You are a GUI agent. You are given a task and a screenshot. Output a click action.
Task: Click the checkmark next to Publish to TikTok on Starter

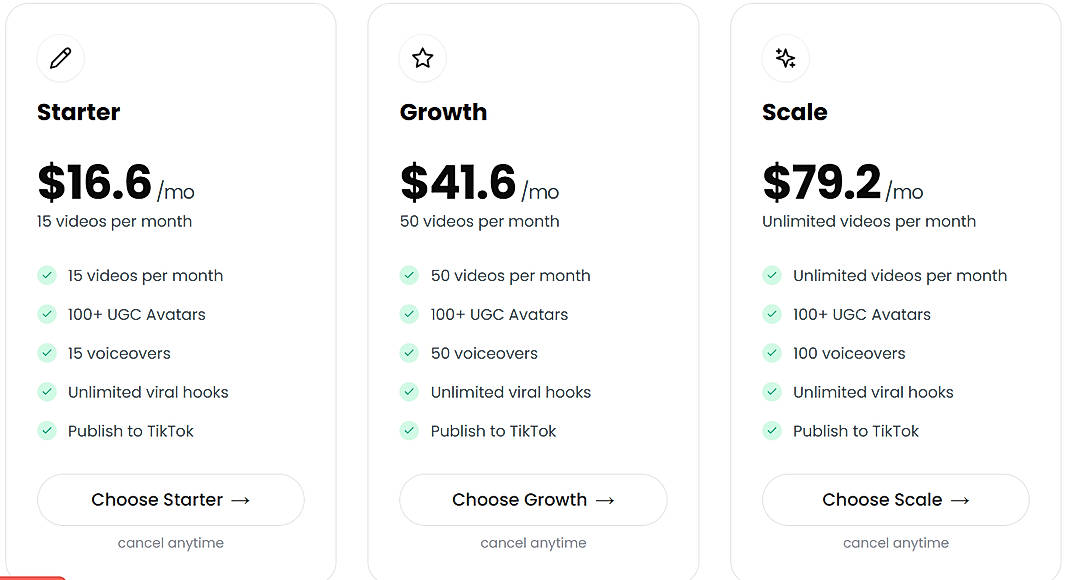(x=47, y=431)
